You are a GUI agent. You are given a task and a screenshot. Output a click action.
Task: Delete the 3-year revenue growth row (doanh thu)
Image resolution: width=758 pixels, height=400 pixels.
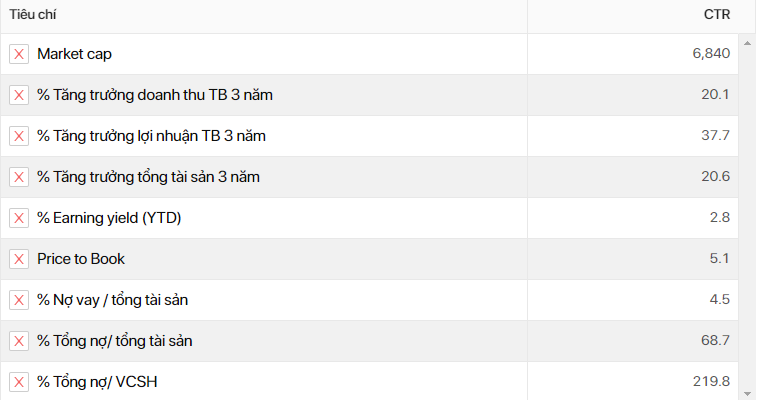click(x=19, y=95)
